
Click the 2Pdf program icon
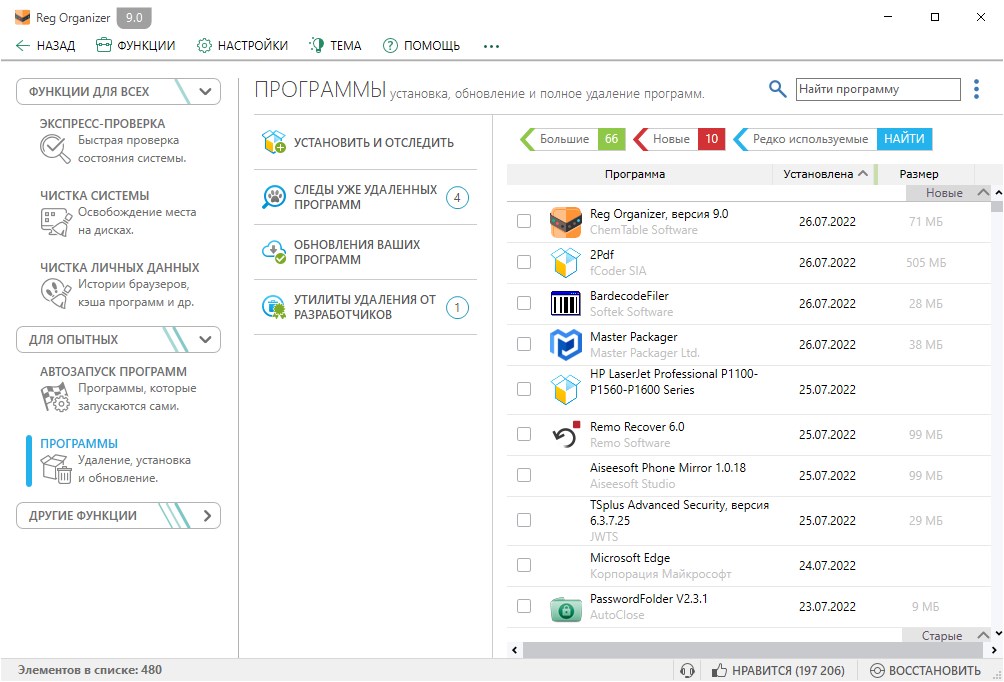(x=565, y=263)
